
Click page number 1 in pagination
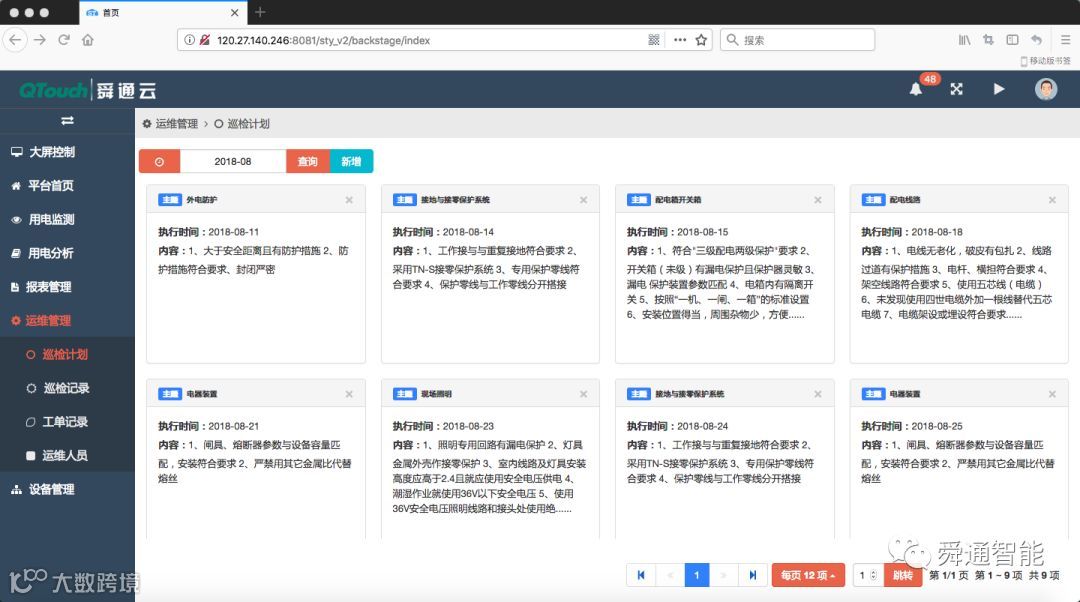coord(696,575)
